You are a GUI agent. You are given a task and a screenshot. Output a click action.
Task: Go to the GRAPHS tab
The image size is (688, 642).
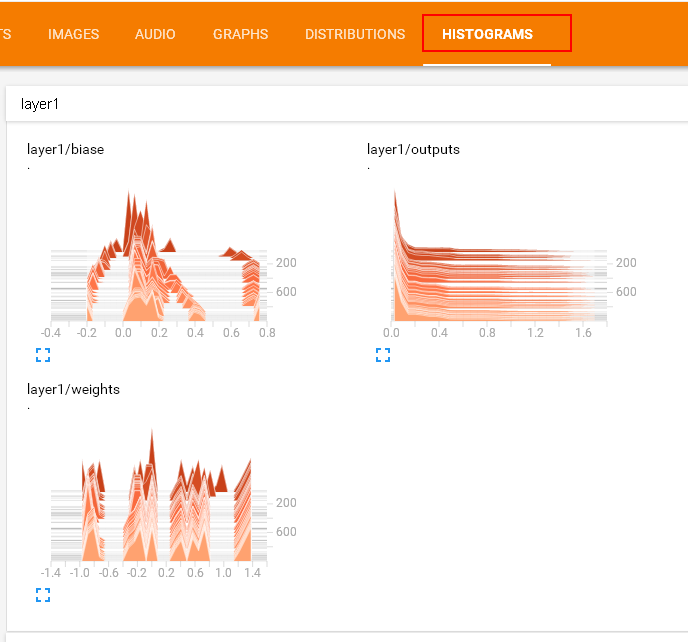coord(240,34)
